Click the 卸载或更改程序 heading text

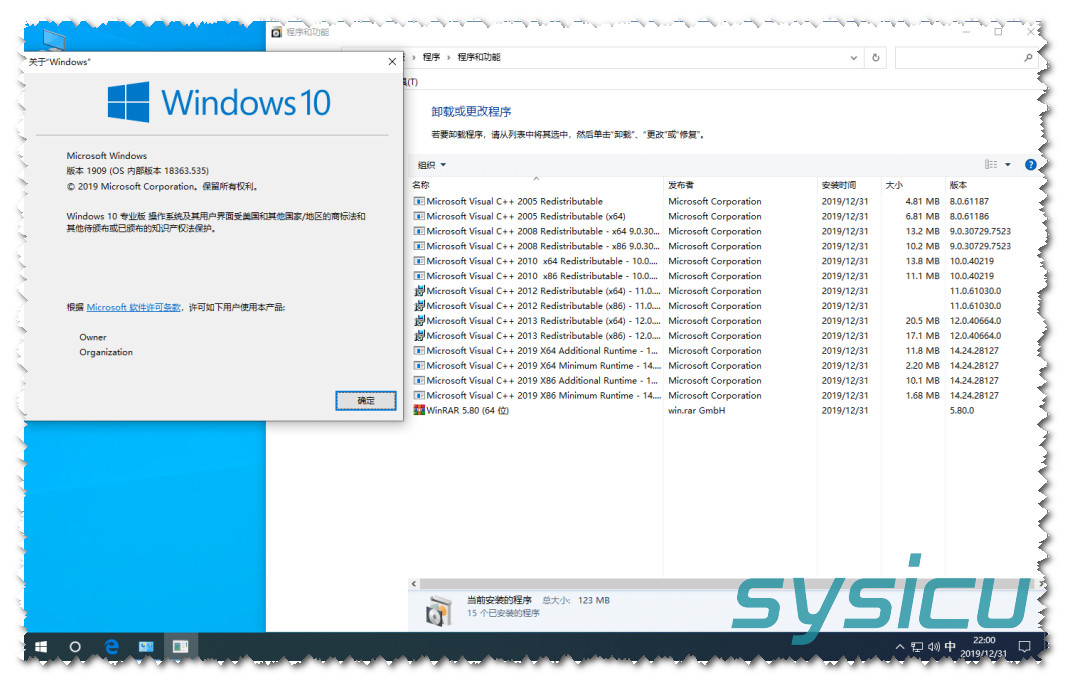click(471, 112)
